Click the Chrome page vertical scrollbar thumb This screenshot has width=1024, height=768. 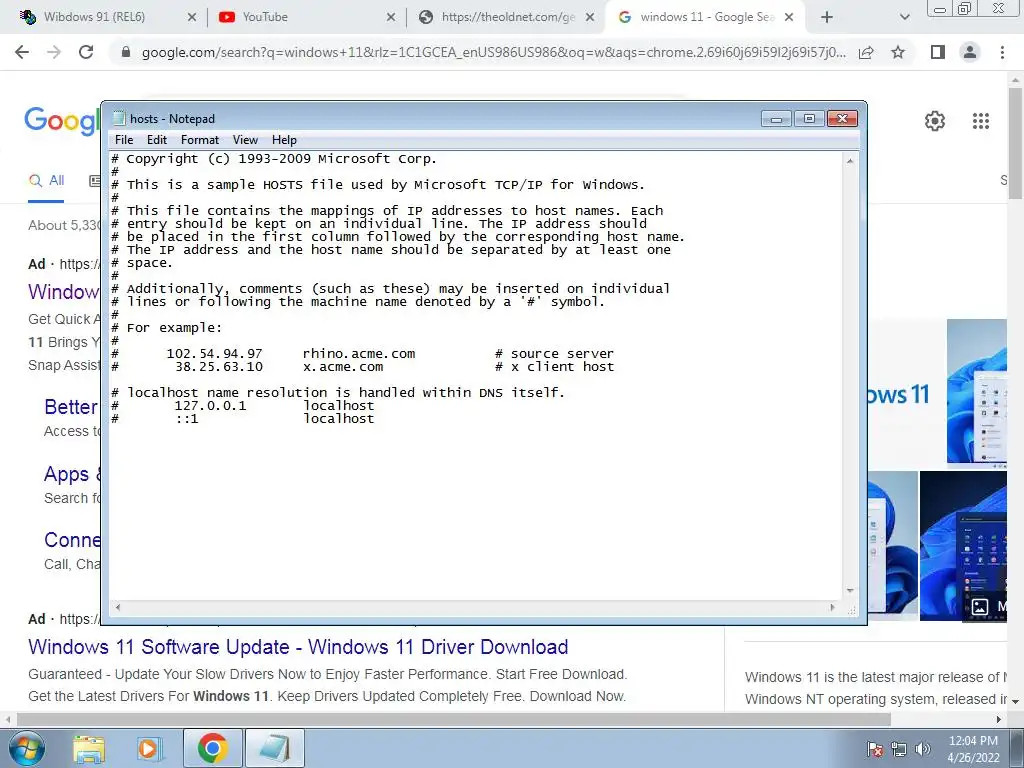1015,142
